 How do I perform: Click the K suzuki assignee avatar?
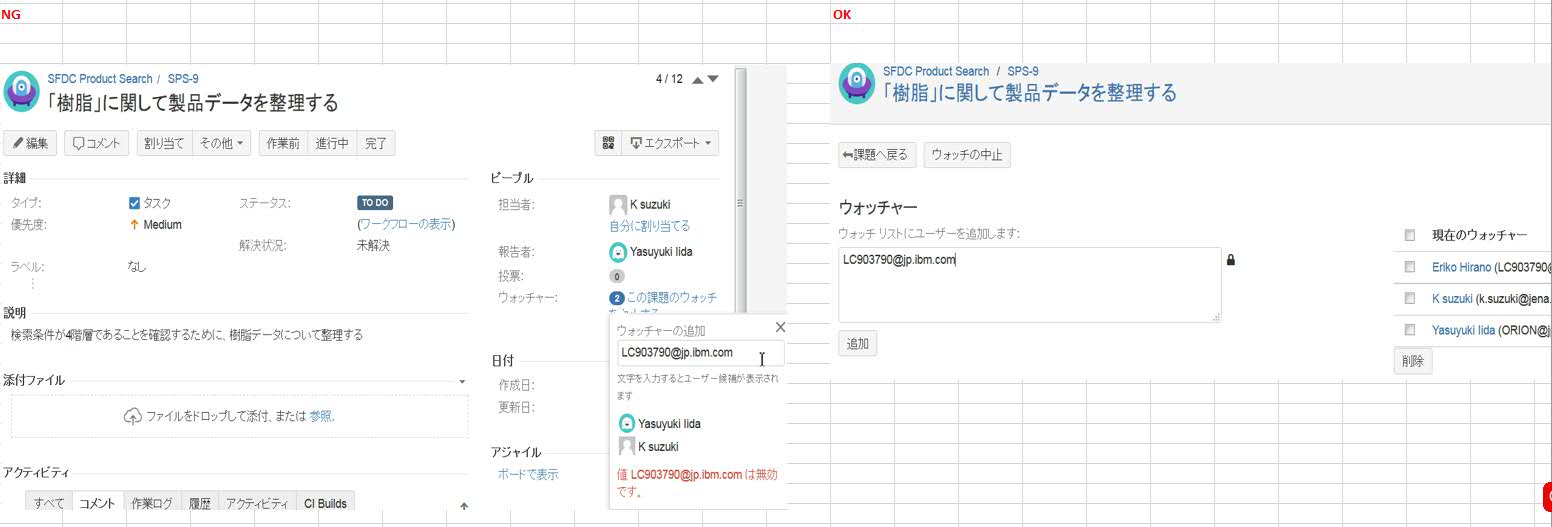coord(618,205)
